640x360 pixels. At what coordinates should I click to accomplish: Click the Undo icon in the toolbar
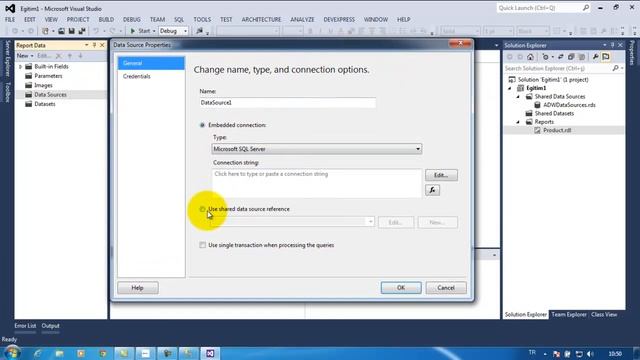pos(96,31)
